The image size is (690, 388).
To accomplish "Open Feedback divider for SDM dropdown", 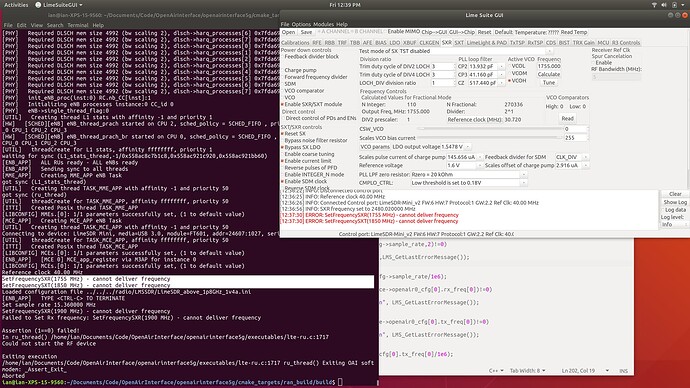I will pyautogui.click(x=572, y=157).
